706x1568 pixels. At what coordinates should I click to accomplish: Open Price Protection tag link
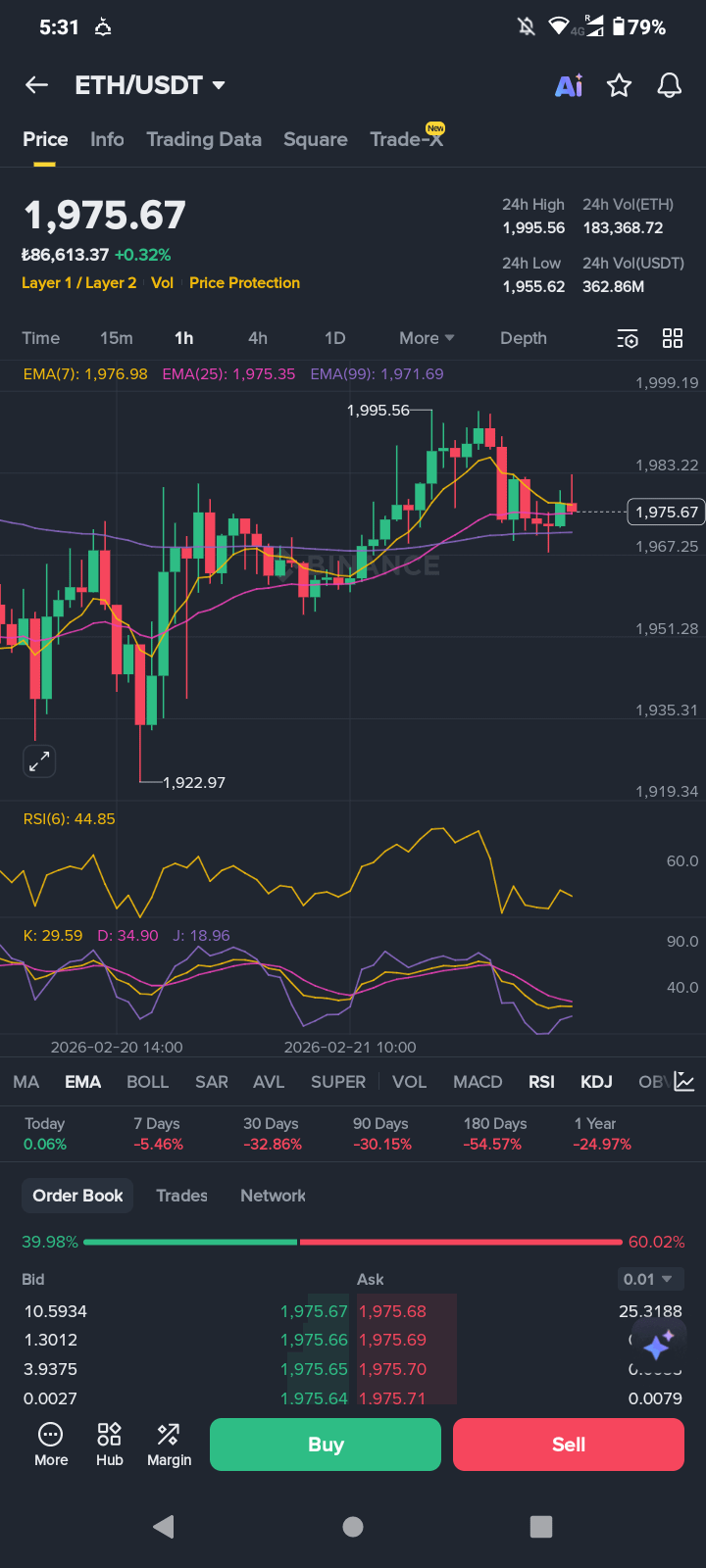[245, 282]
